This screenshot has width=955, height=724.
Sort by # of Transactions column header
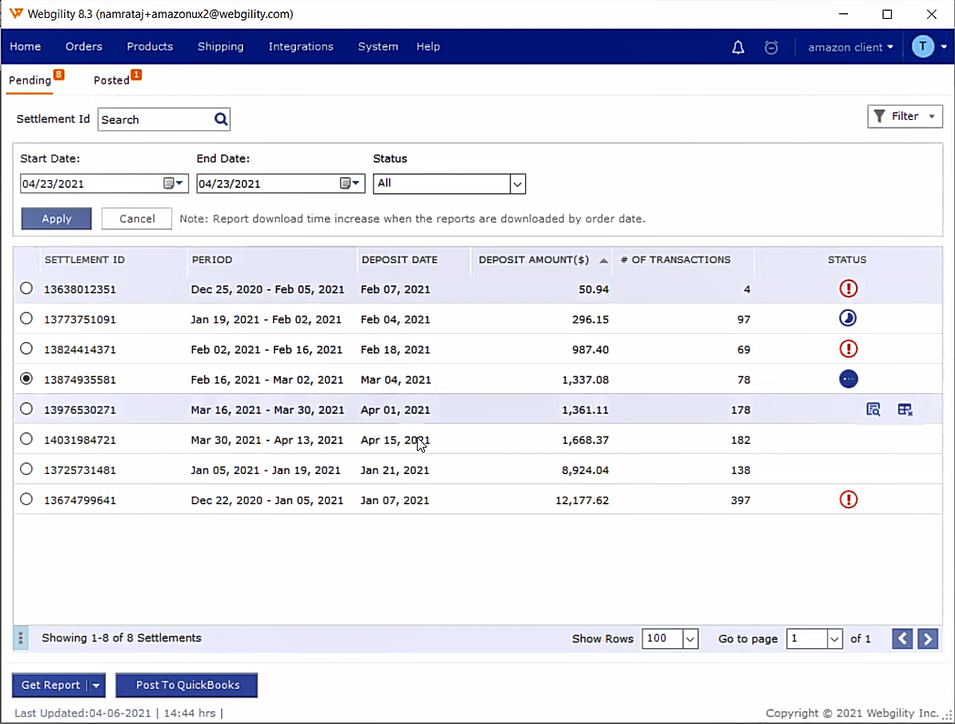click(675, 260)
